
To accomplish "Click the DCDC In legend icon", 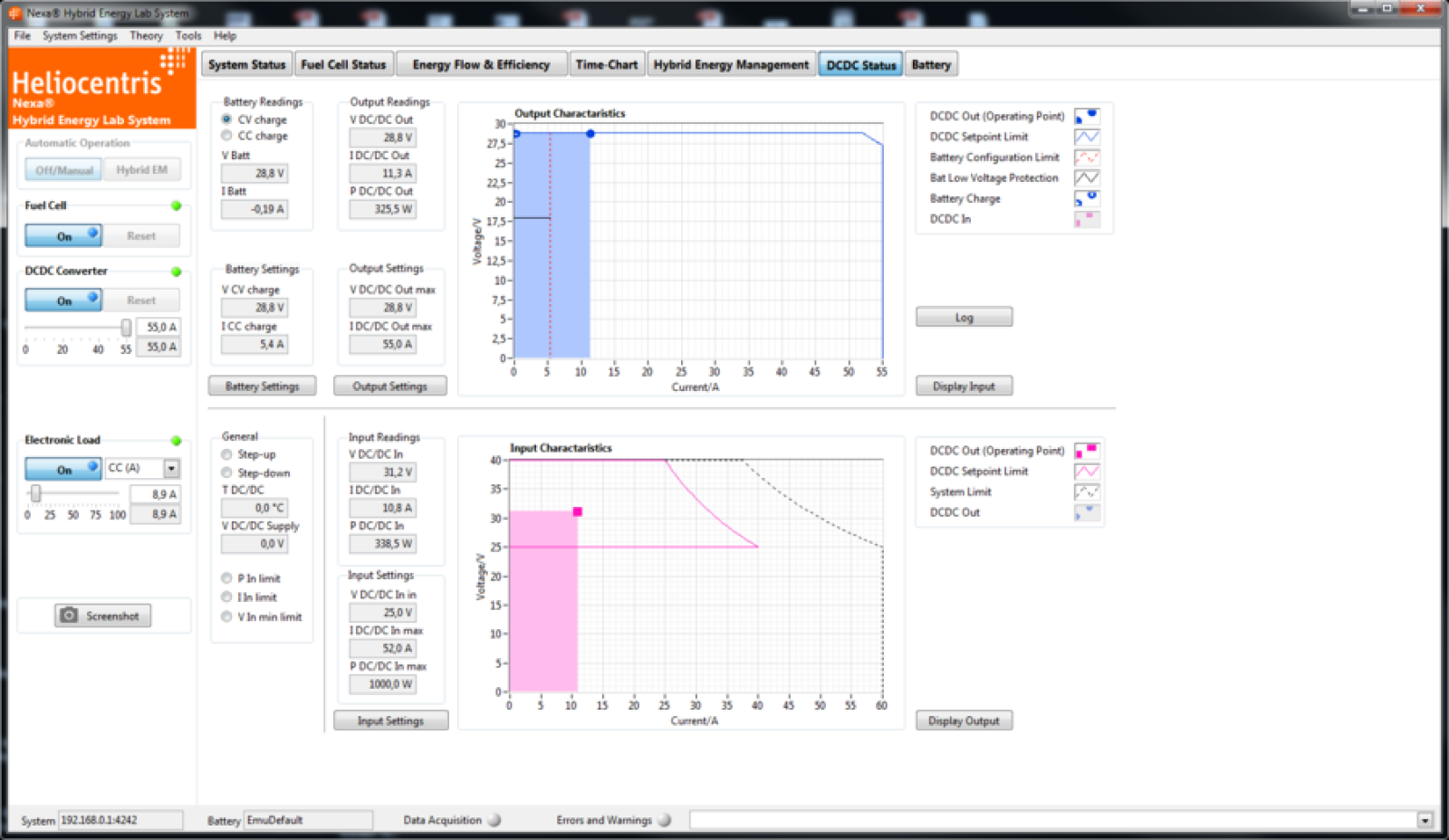I will 1087,219.
